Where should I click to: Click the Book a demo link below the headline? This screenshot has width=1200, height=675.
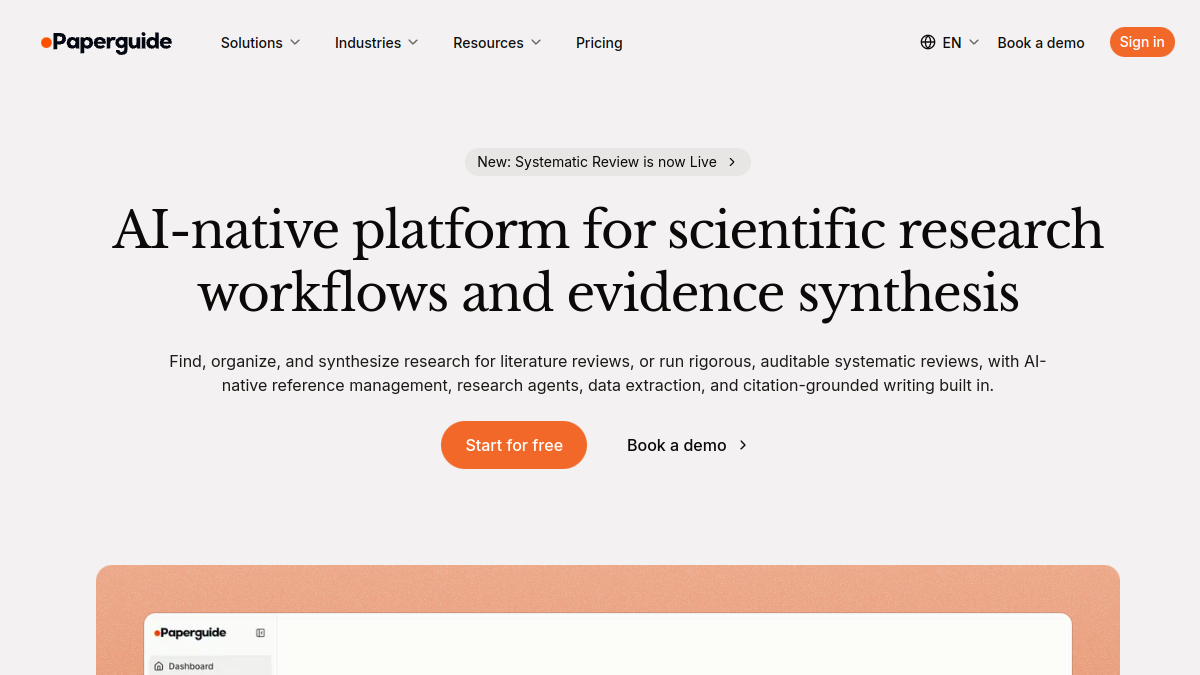click(687, 445)
